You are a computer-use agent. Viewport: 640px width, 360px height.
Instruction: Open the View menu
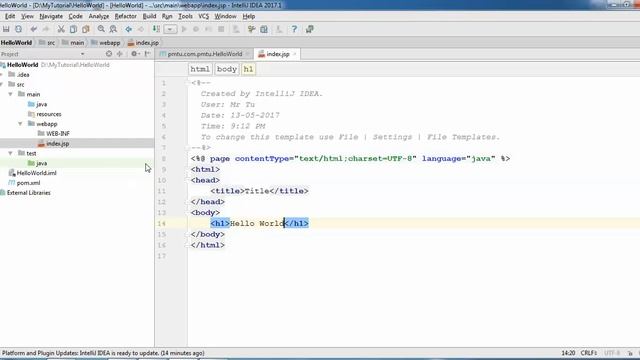tap(27, 16)
